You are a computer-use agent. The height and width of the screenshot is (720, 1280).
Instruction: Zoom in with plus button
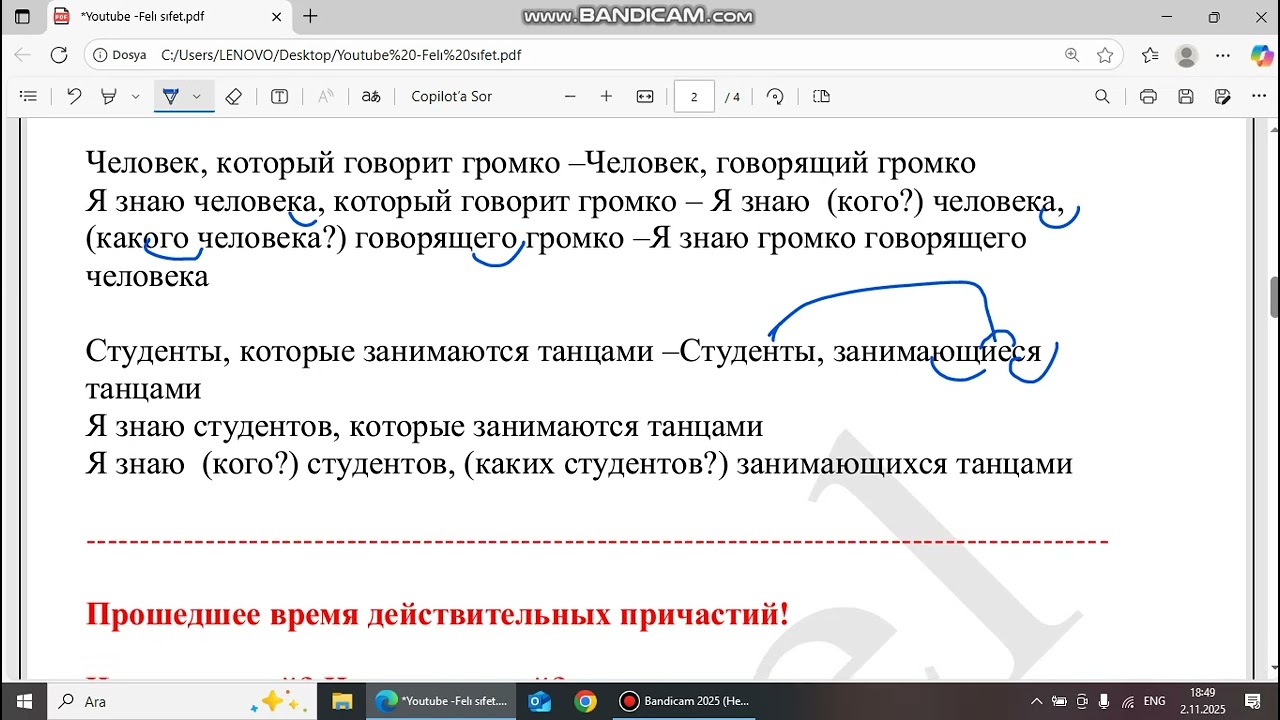coord(606,97)
